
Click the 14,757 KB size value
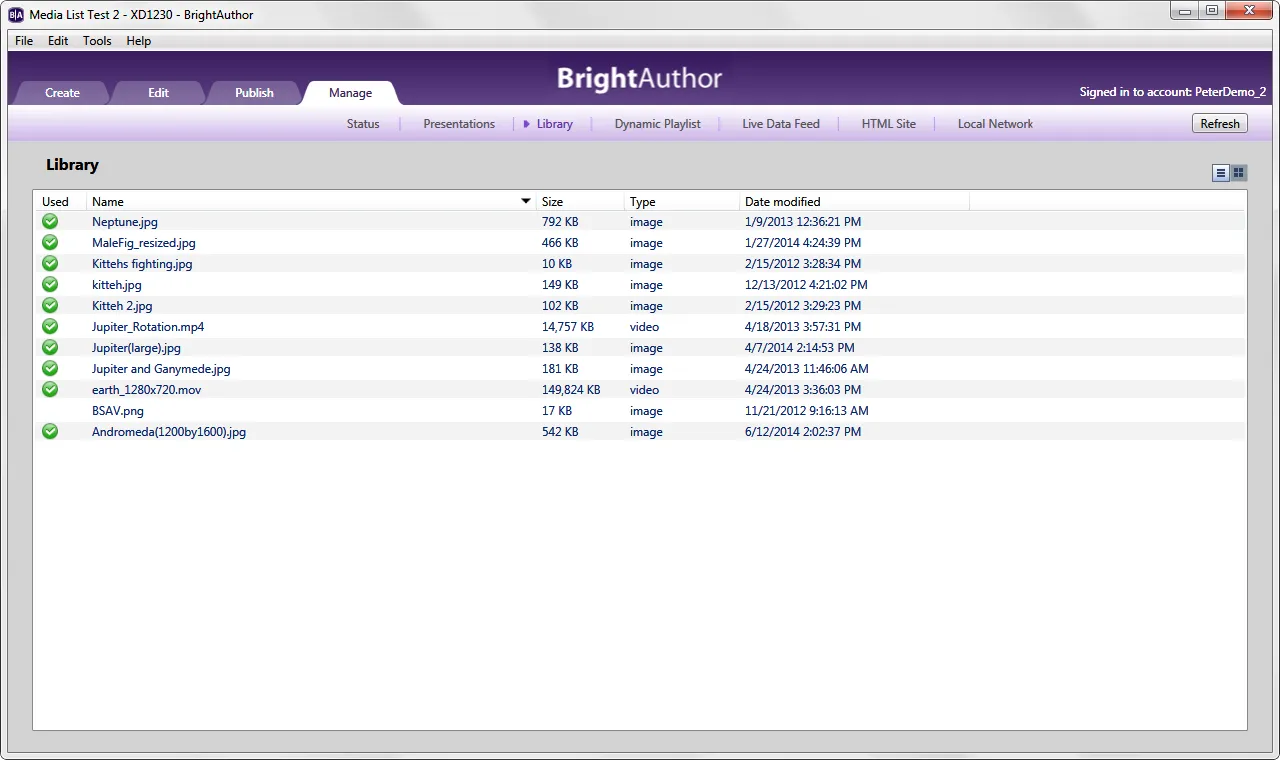click(x=568, y=327)
